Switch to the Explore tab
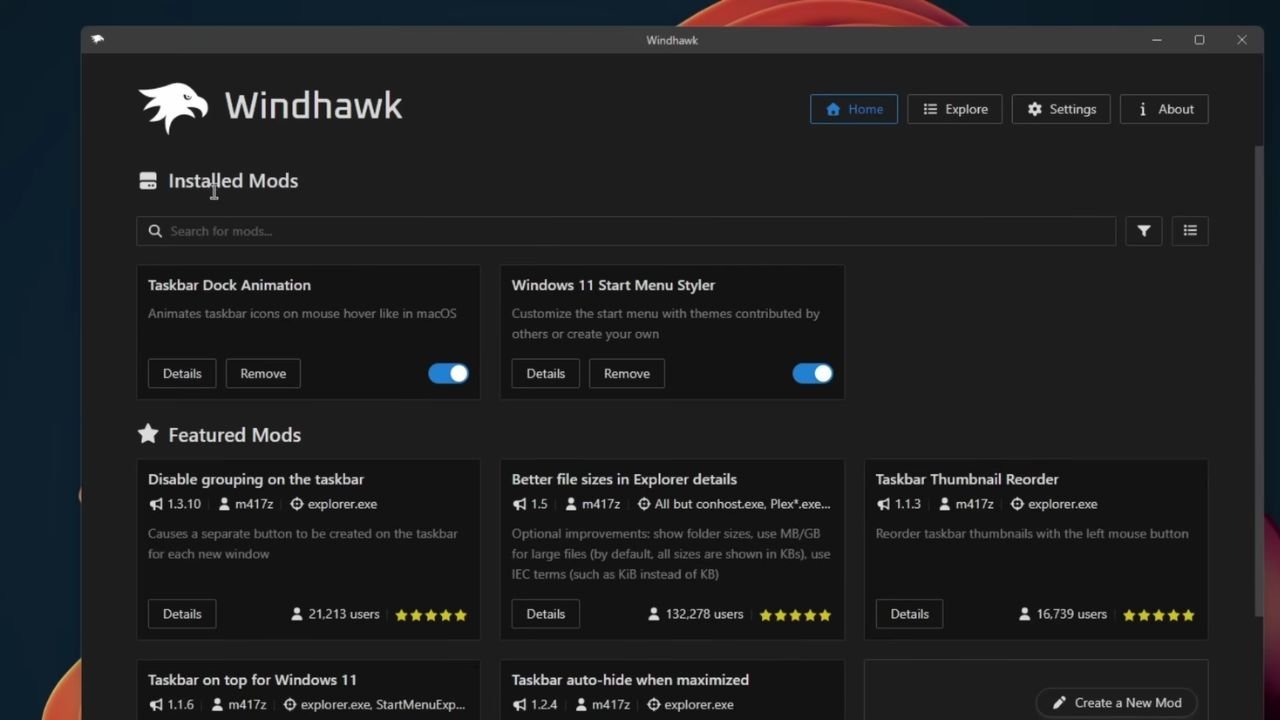This screenshot has width=1280, height=720. point(954,109)
